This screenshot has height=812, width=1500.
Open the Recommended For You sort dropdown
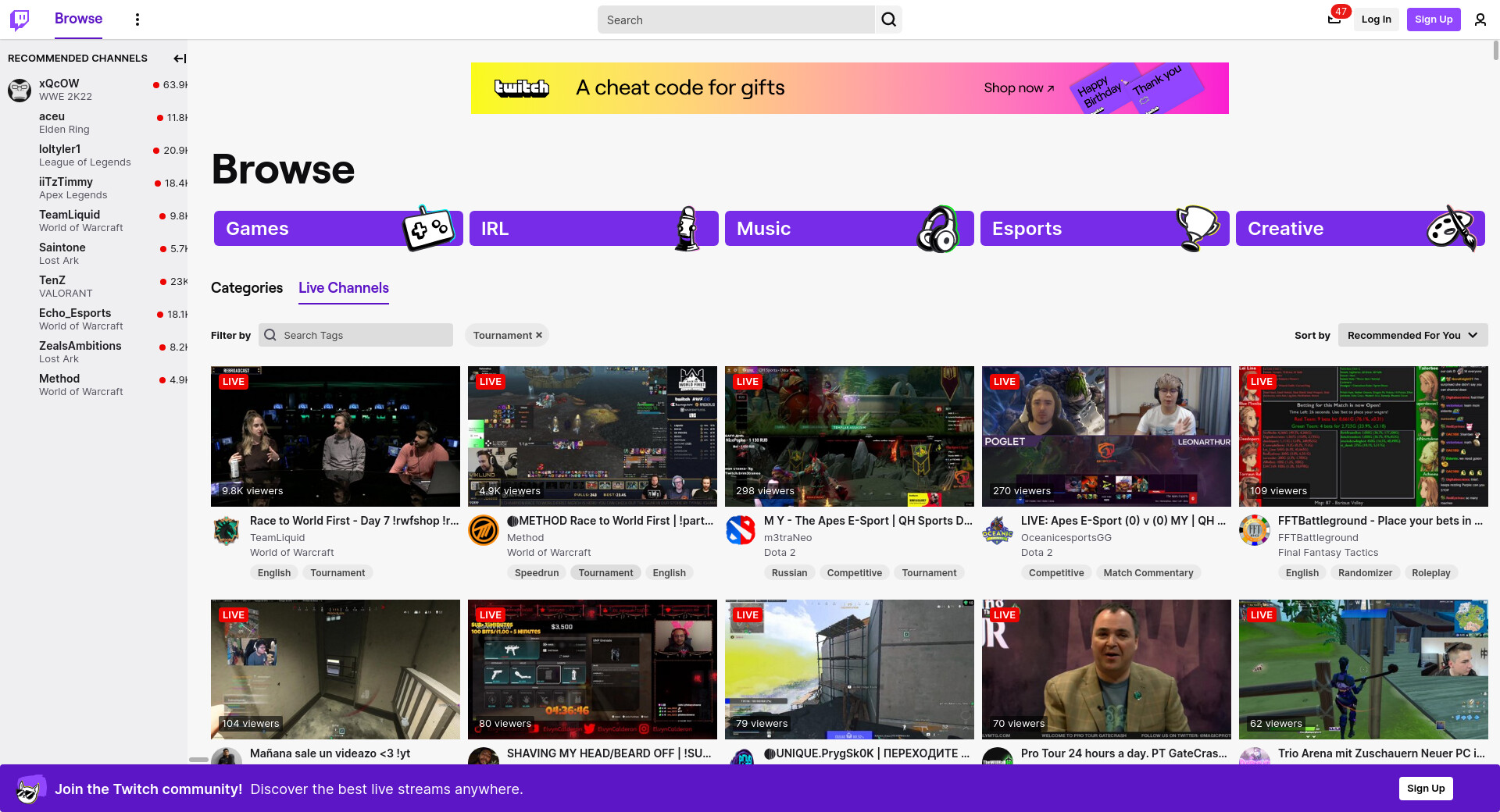1412,336
